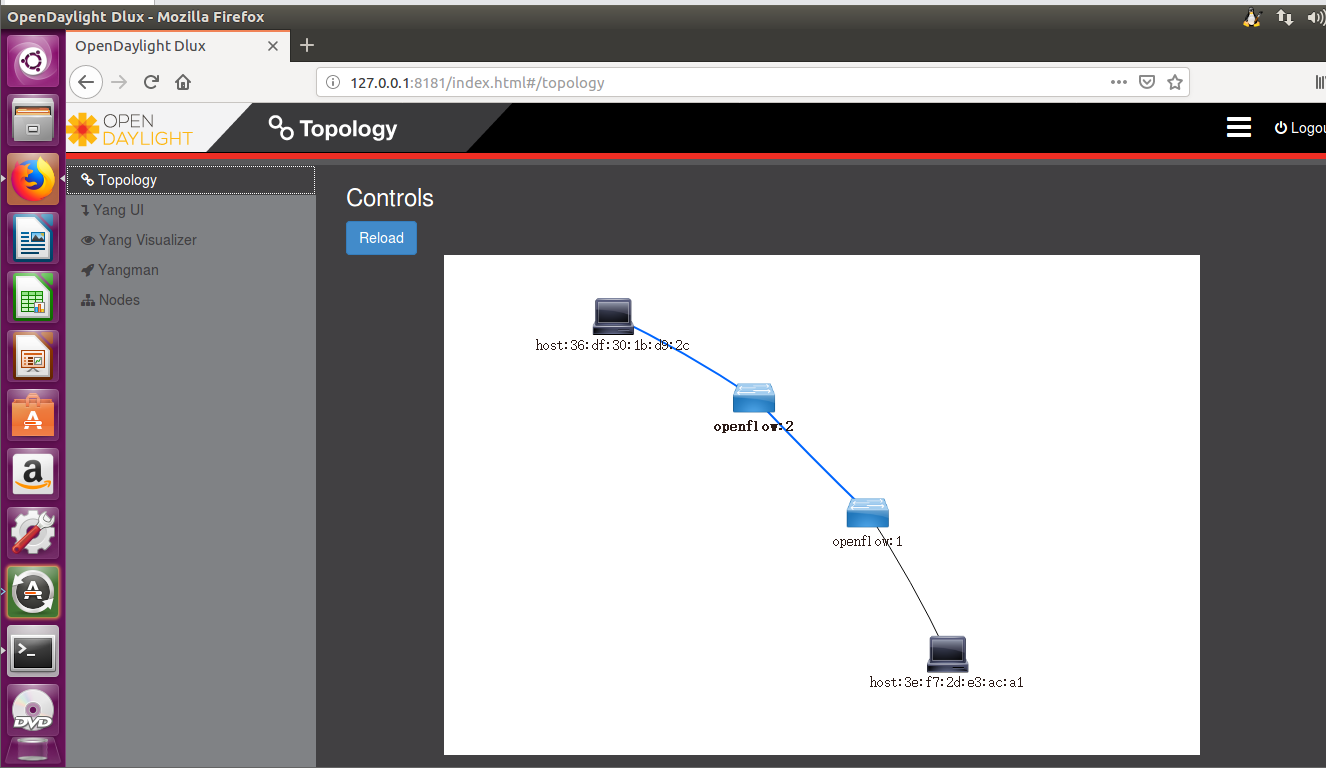Click the openflow:2 switch node icon
Screen dimensions: 1326x768
pos(753,398)
